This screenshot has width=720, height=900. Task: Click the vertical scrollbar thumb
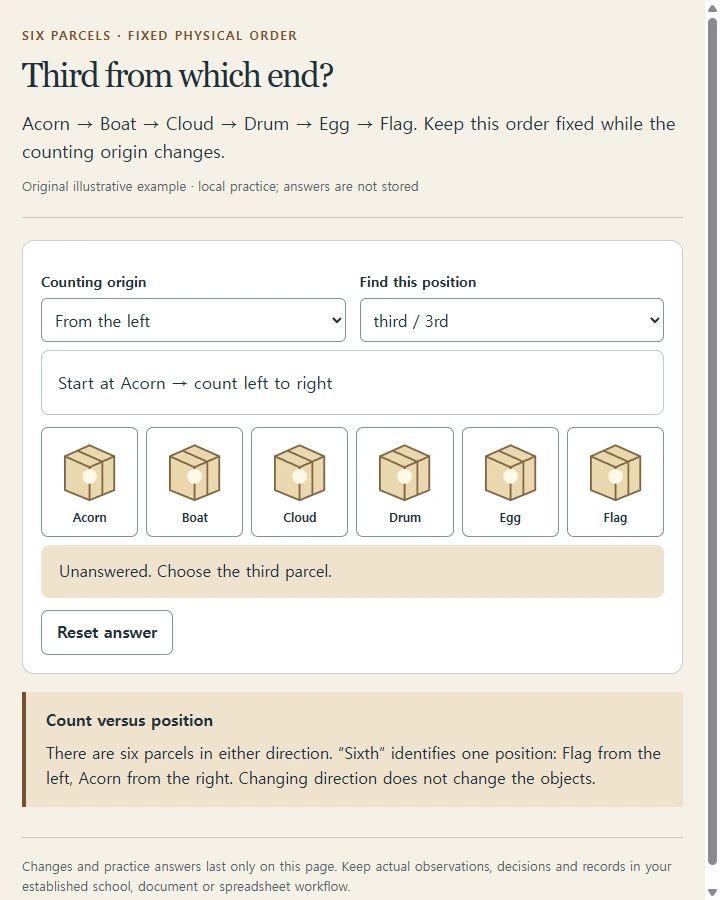pos(712,441)
